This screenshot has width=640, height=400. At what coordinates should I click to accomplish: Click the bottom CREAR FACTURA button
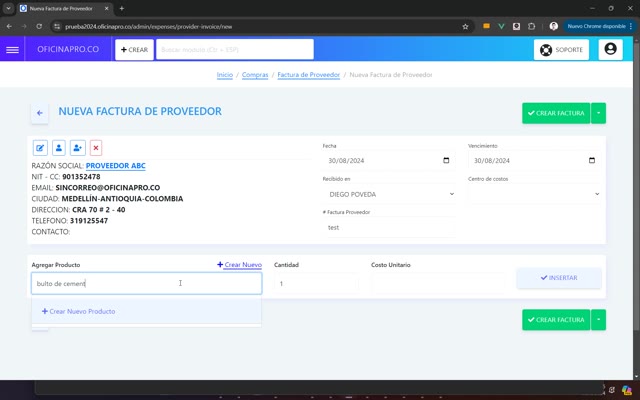click(556, 320)
